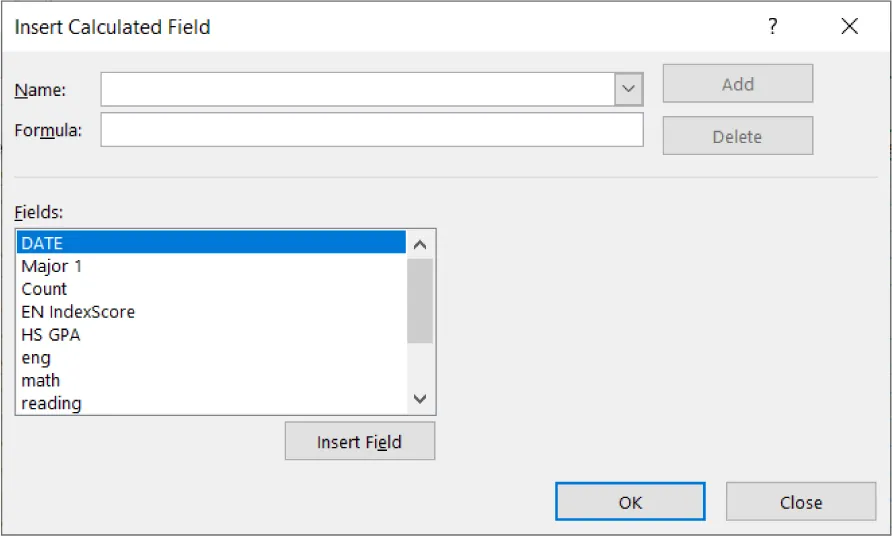Confirm the dialog with OK

pyautogui.click(x=630, y=502)
